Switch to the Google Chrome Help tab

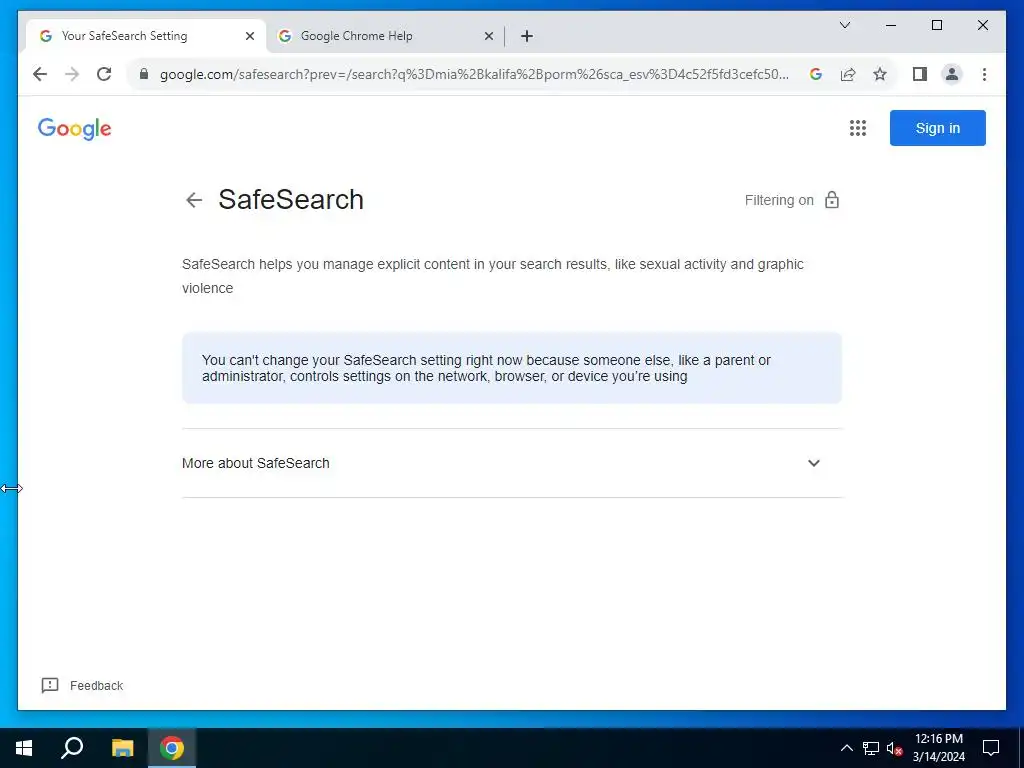pyautogui.click(x=385, y=36)
